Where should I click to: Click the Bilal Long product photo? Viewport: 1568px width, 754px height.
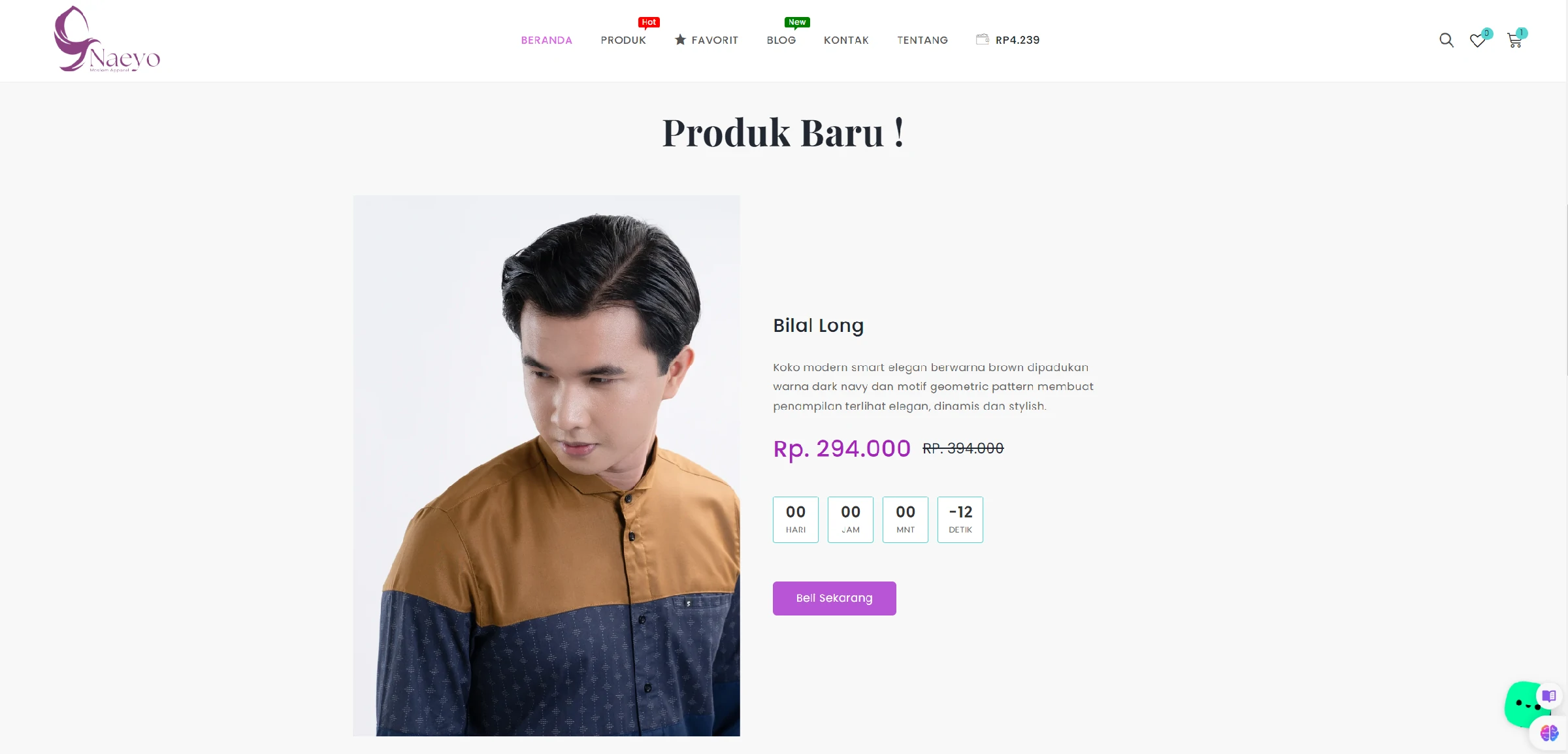coord(546,465)
